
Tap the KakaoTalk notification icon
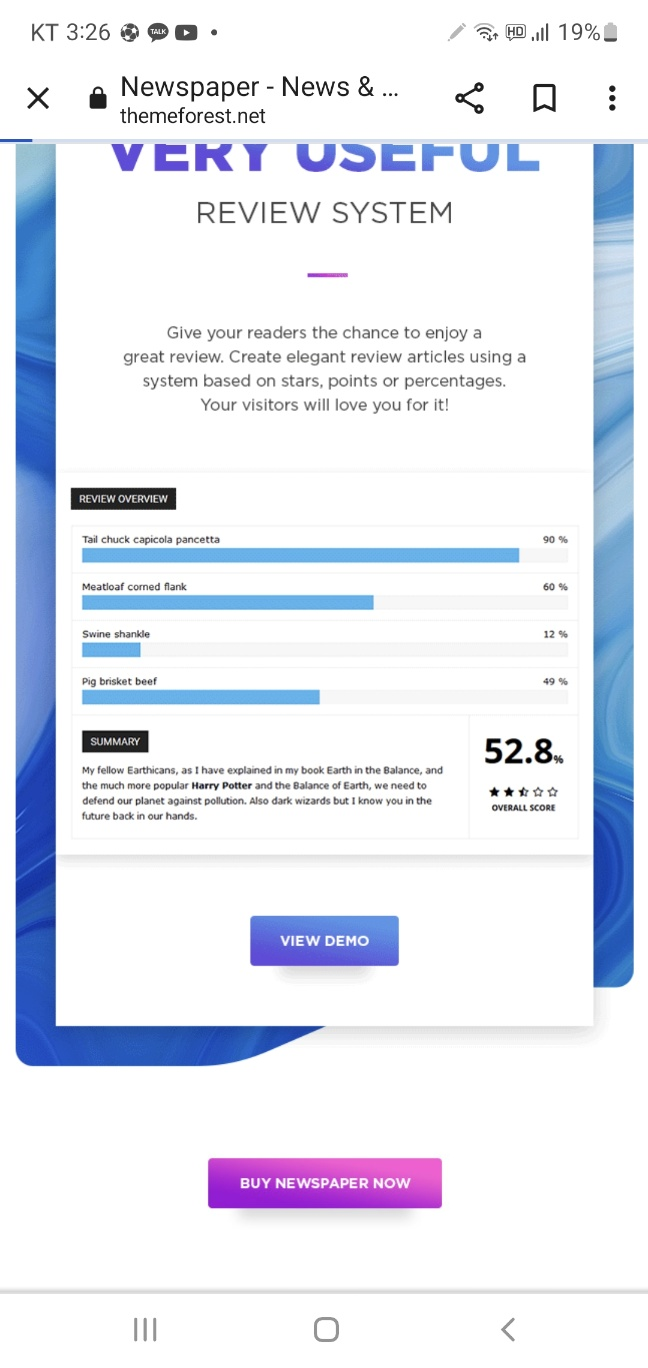[x=158, y=32]
